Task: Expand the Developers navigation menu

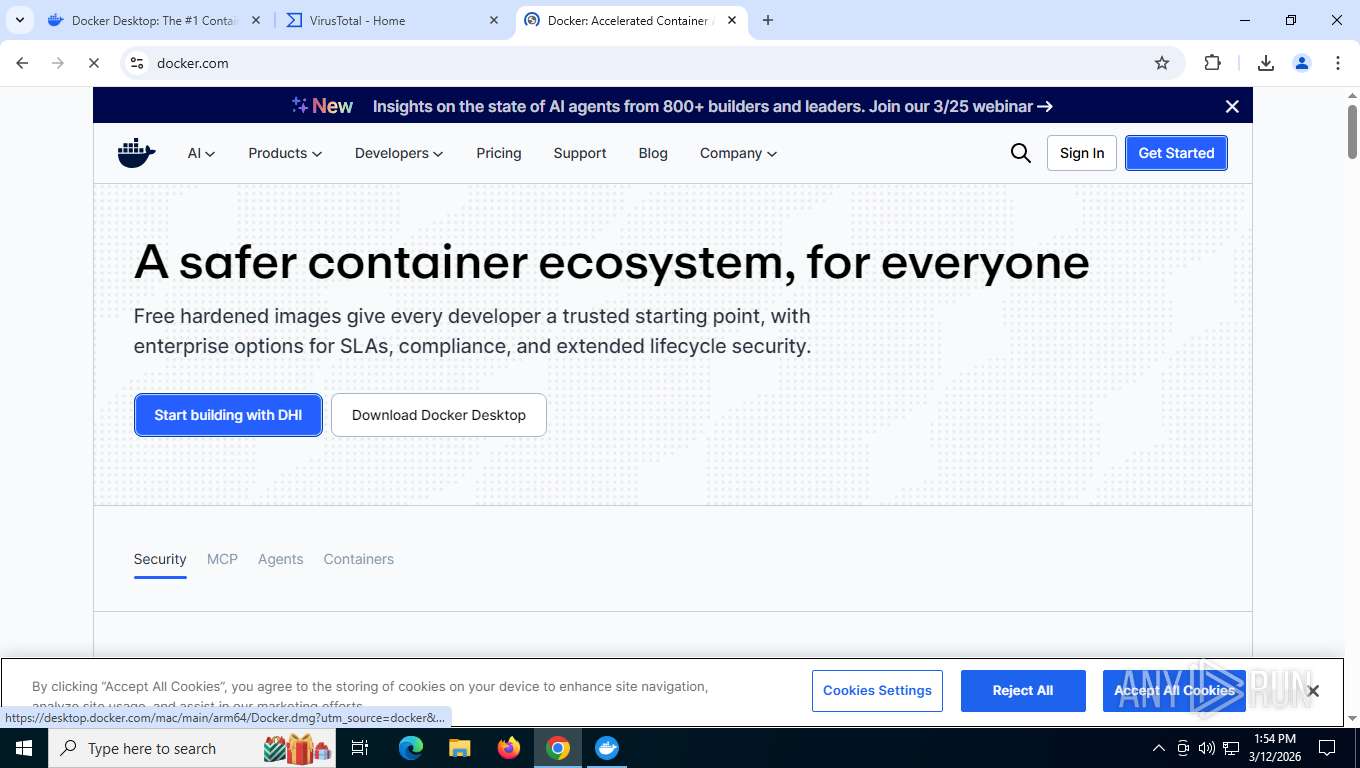Action: pyautogui.click(x=399, y=153)
